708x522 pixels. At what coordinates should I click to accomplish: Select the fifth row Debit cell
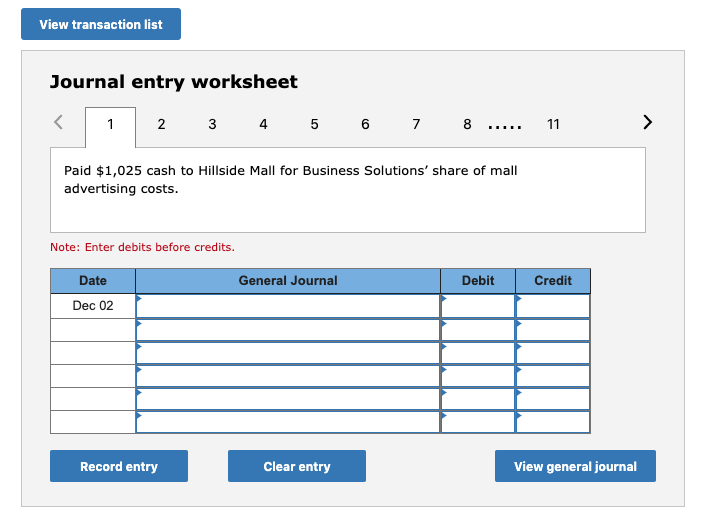click(x=478, y=399)
